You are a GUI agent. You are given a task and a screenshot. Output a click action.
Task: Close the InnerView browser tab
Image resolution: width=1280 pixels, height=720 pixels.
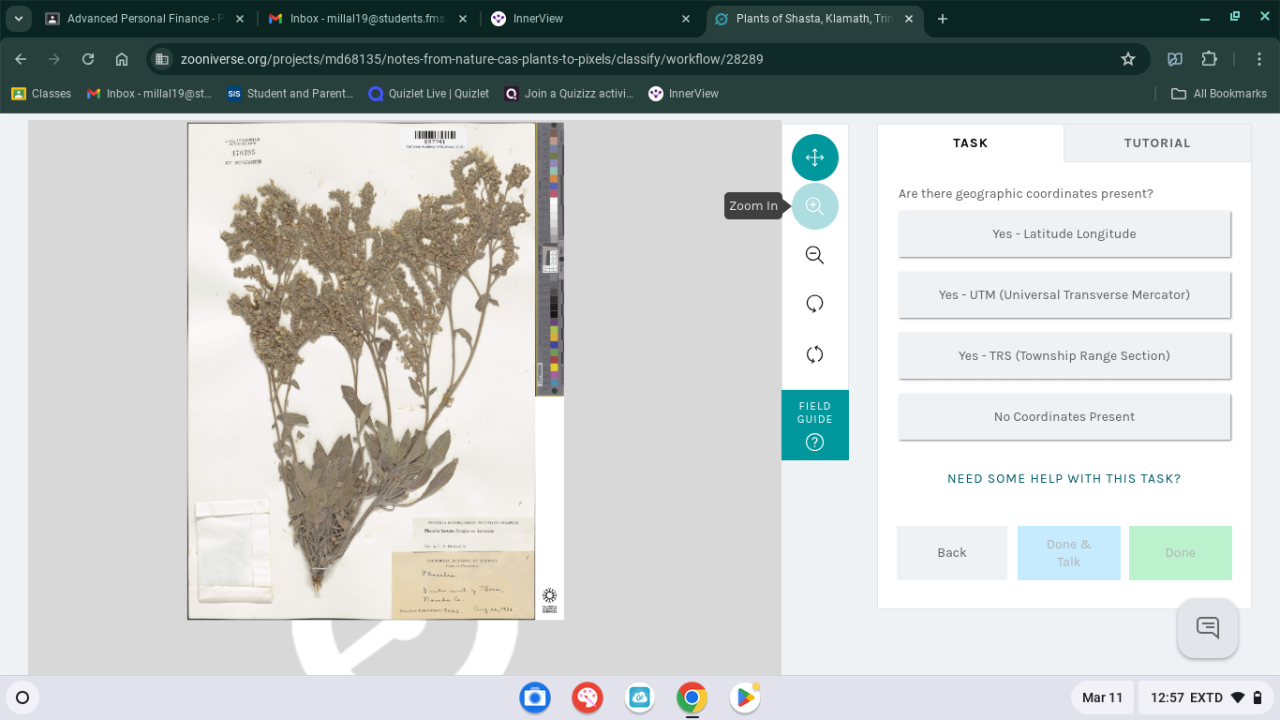(686, 19)
